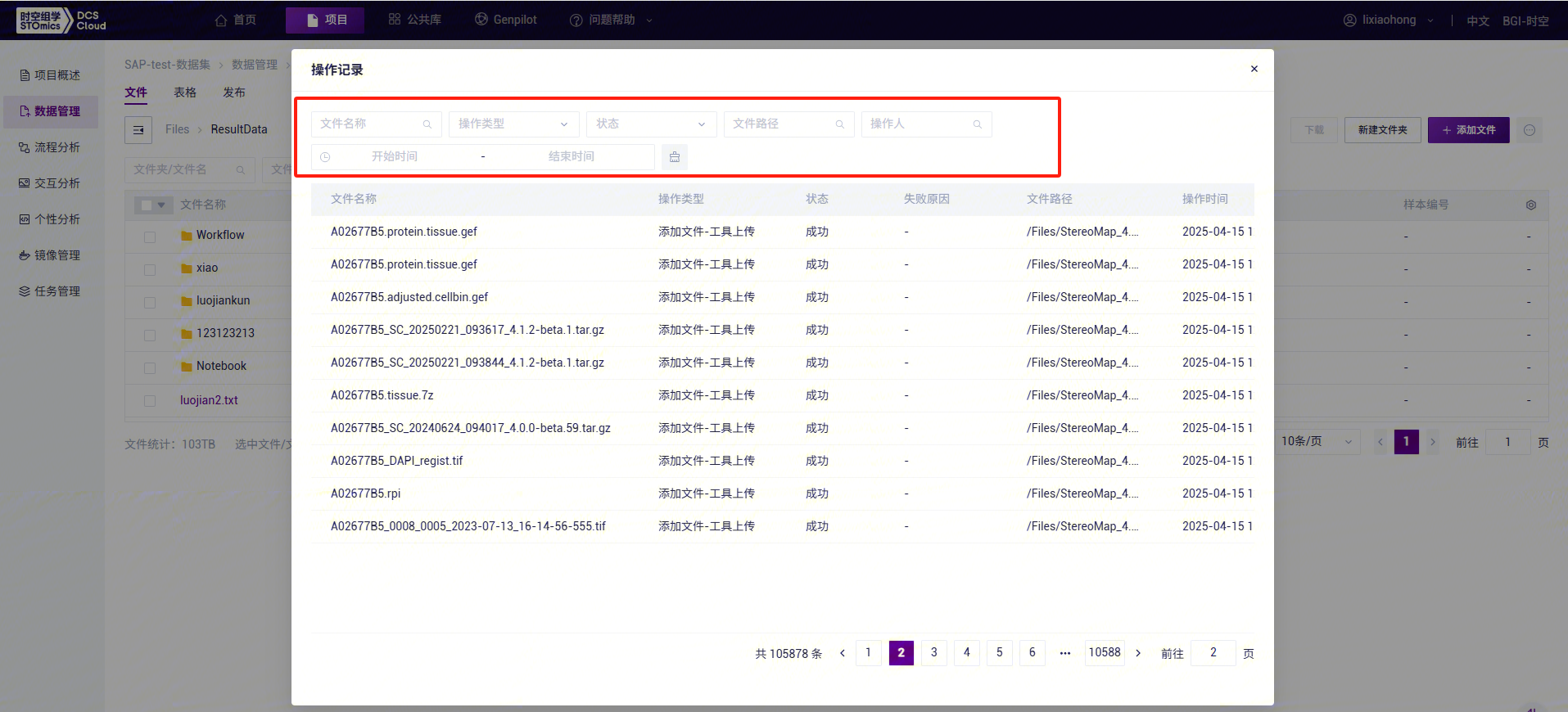This screenshot has height=712, width=1568.
Task: Open 任务管理 in sidebar
Action: 51,291
